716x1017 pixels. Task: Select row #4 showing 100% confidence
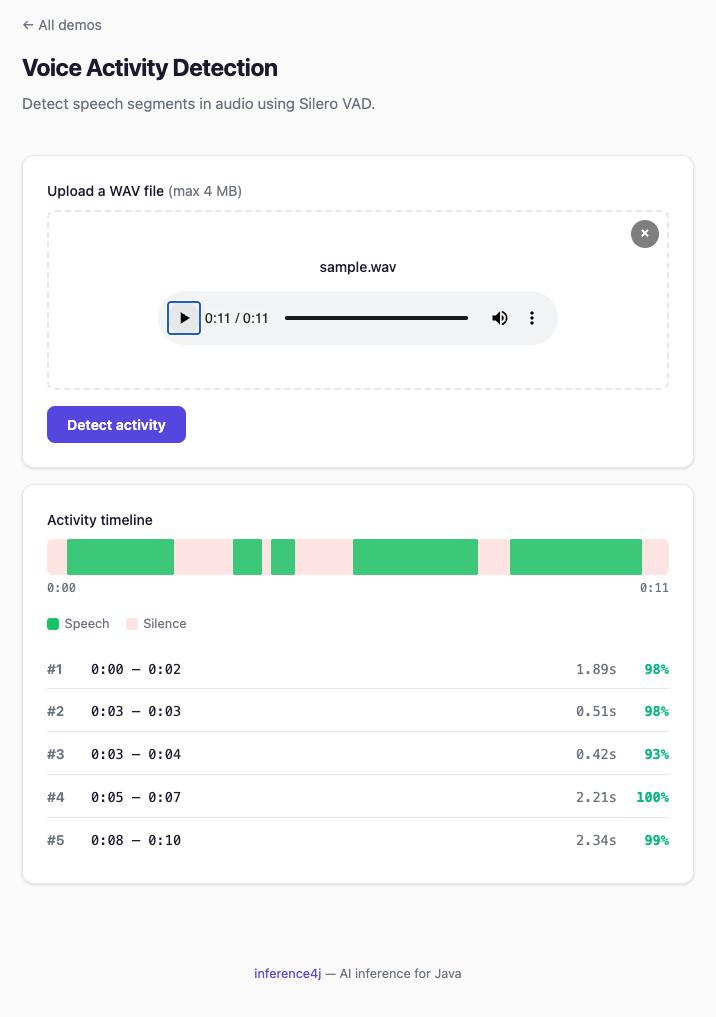[358, 797]
